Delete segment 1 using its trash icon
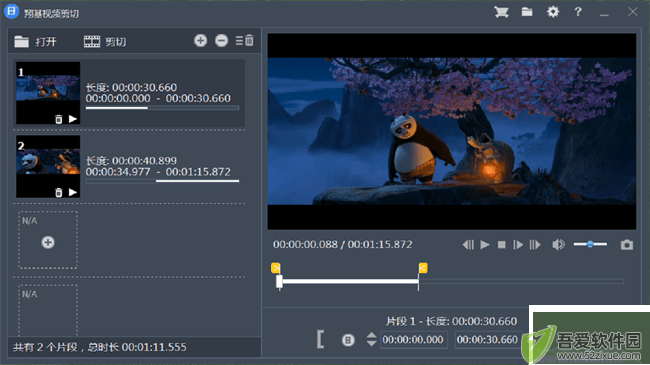 (58, 119)
